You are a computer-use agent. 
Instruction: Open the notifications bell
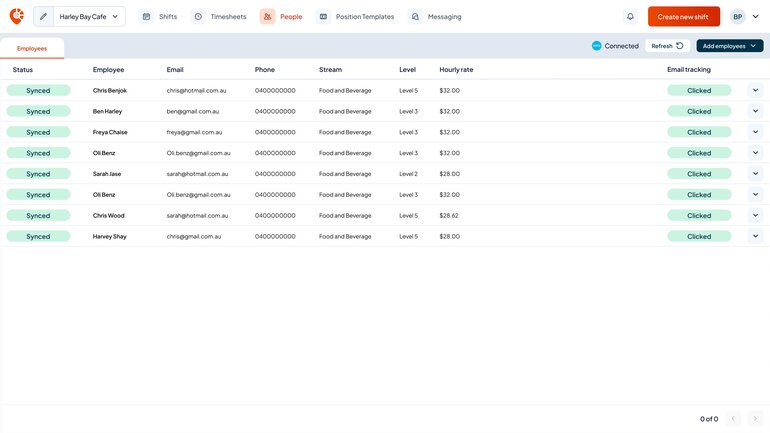[630, 17]
